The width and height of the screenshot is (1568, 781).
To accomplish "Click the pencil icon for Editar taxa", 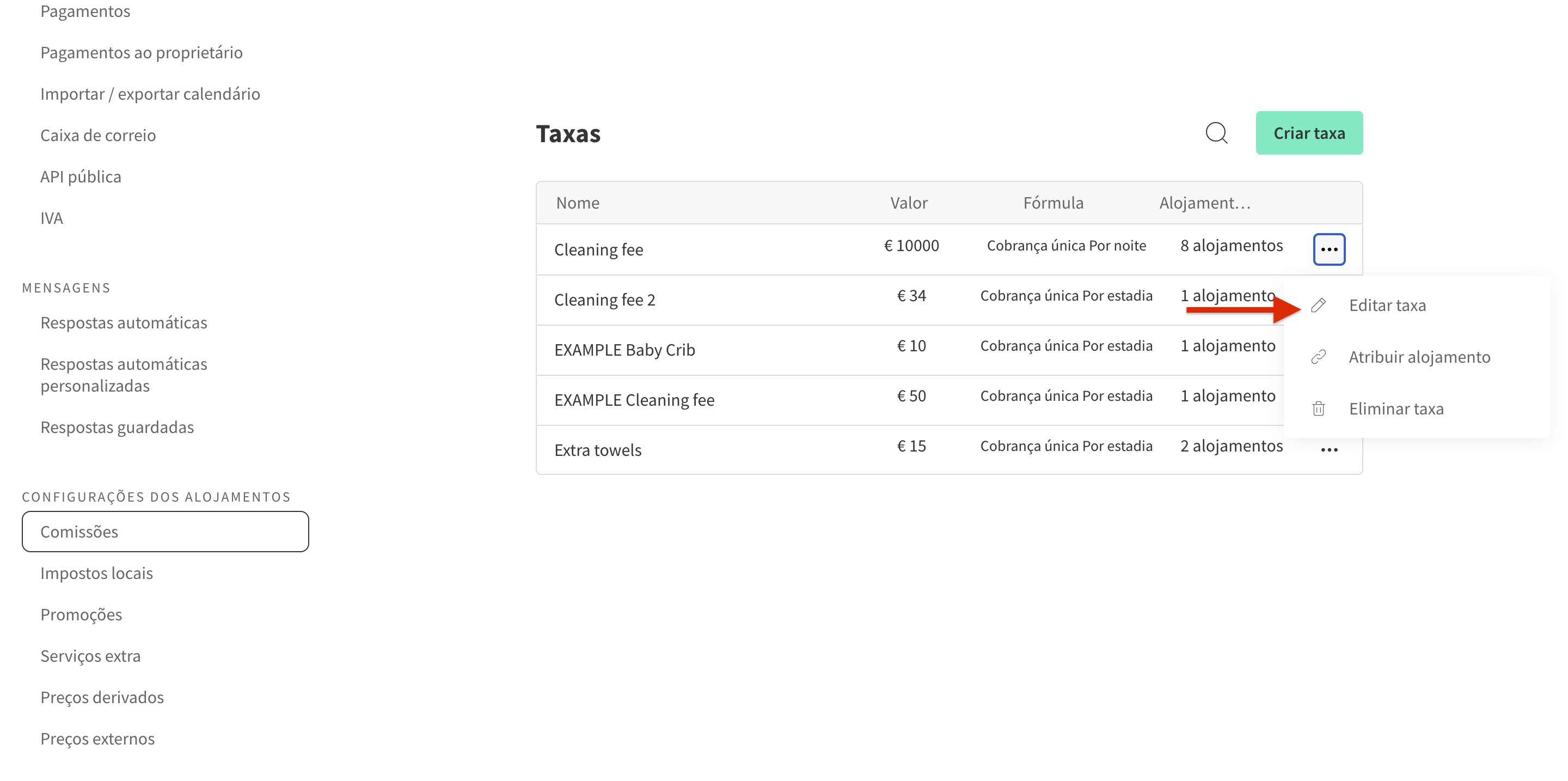I will [1318, 305].
